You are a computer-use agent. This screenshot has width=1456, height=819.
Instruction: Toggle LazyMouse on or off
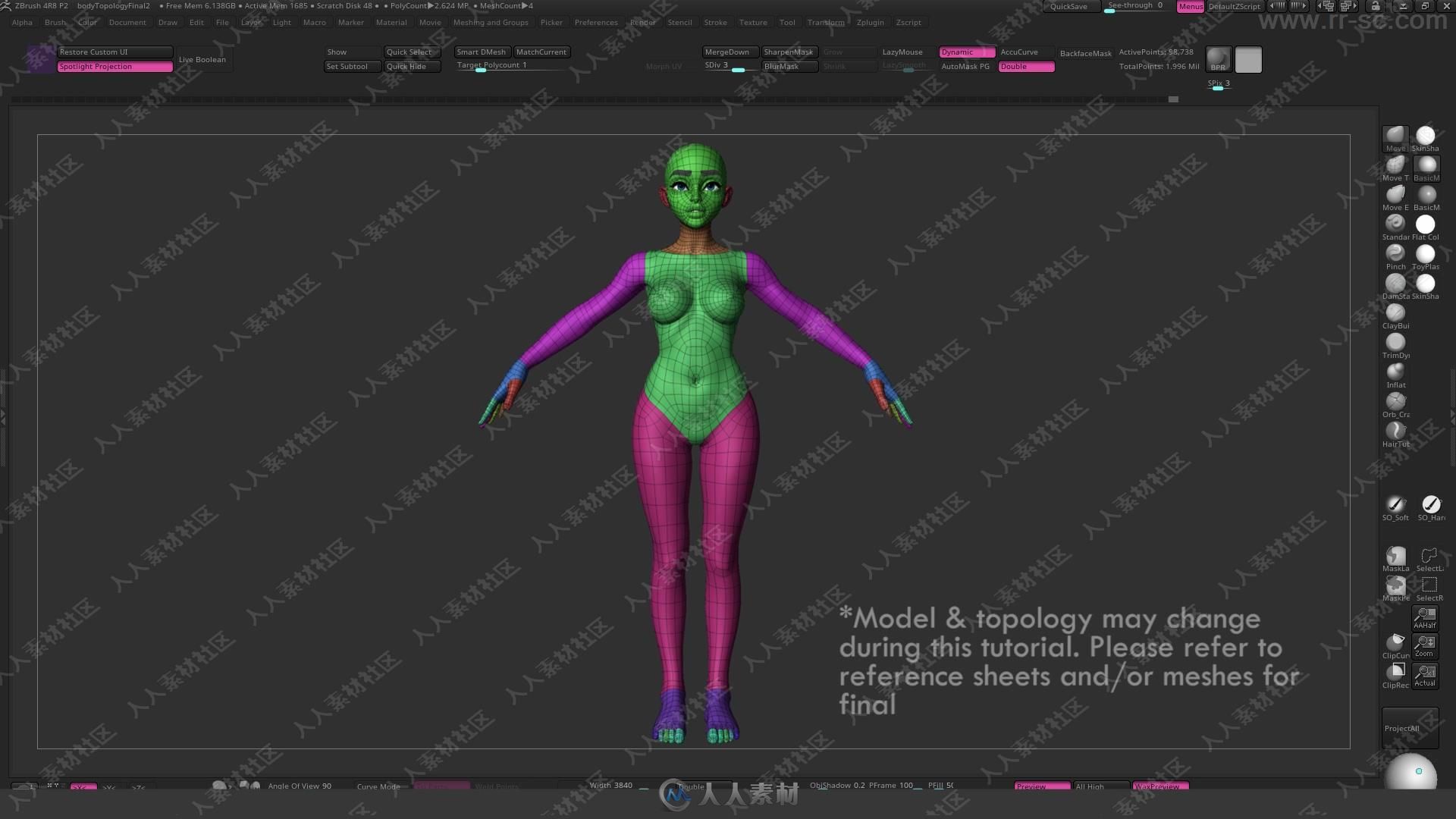click(902, 52)
